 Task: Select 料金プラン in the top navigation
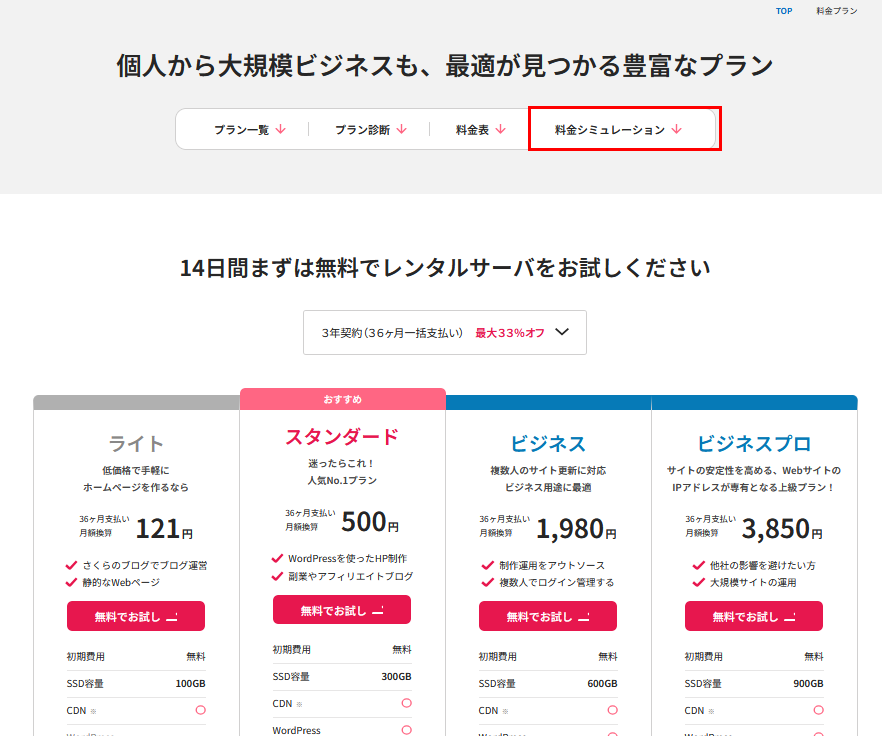tap(835, 11)
